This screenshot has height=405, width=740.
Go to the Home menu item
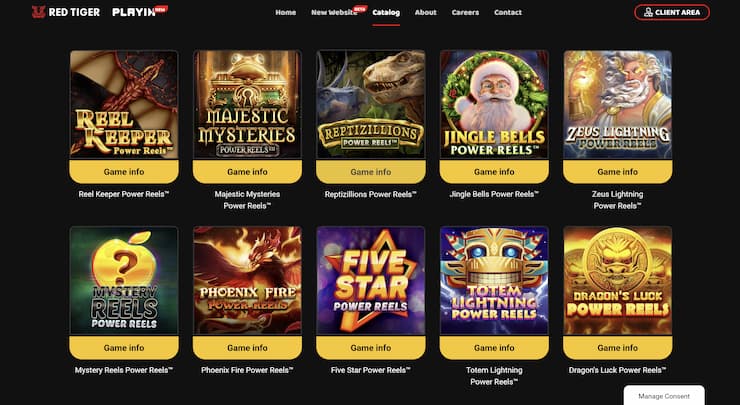[x=286, y=12]
